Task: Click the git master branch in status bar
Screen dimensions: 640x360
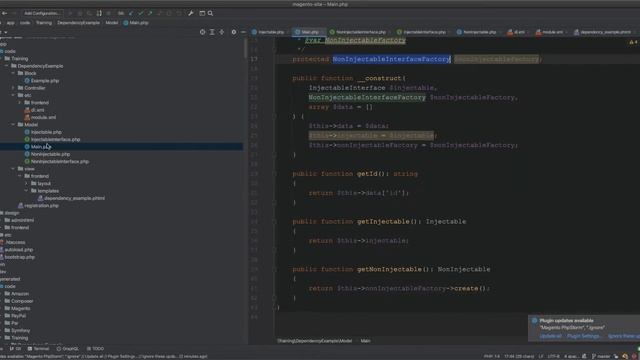Action: click(x=601, y=356)
